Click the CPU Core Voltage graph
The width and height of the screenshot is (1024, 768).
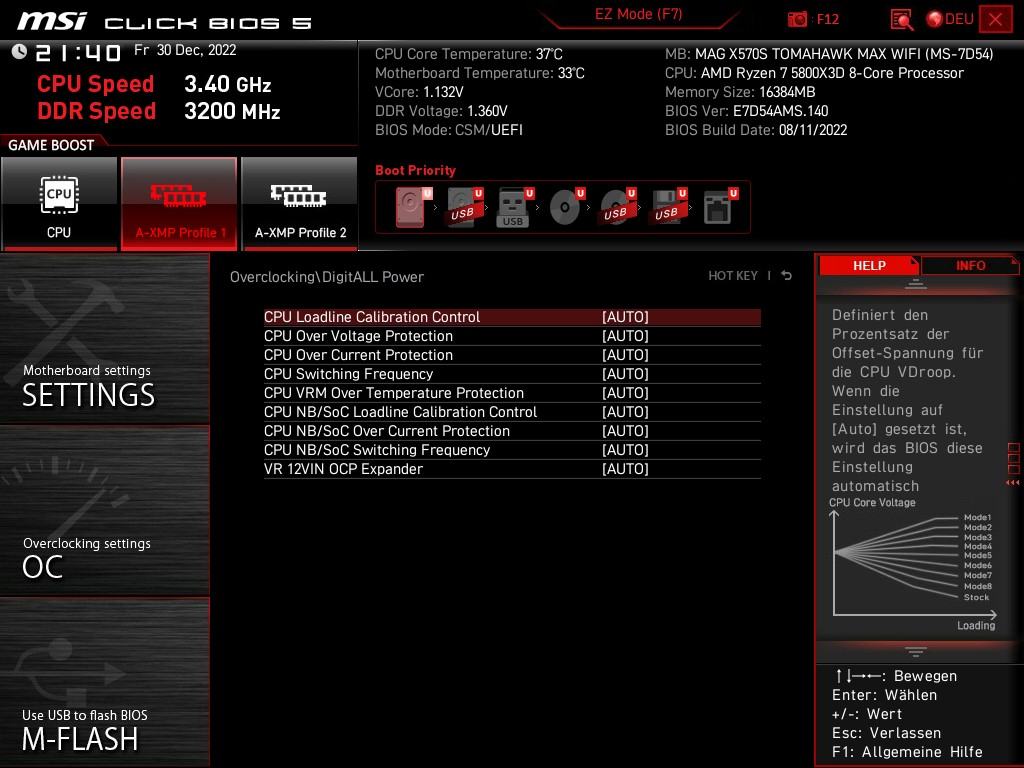(913, 564)
